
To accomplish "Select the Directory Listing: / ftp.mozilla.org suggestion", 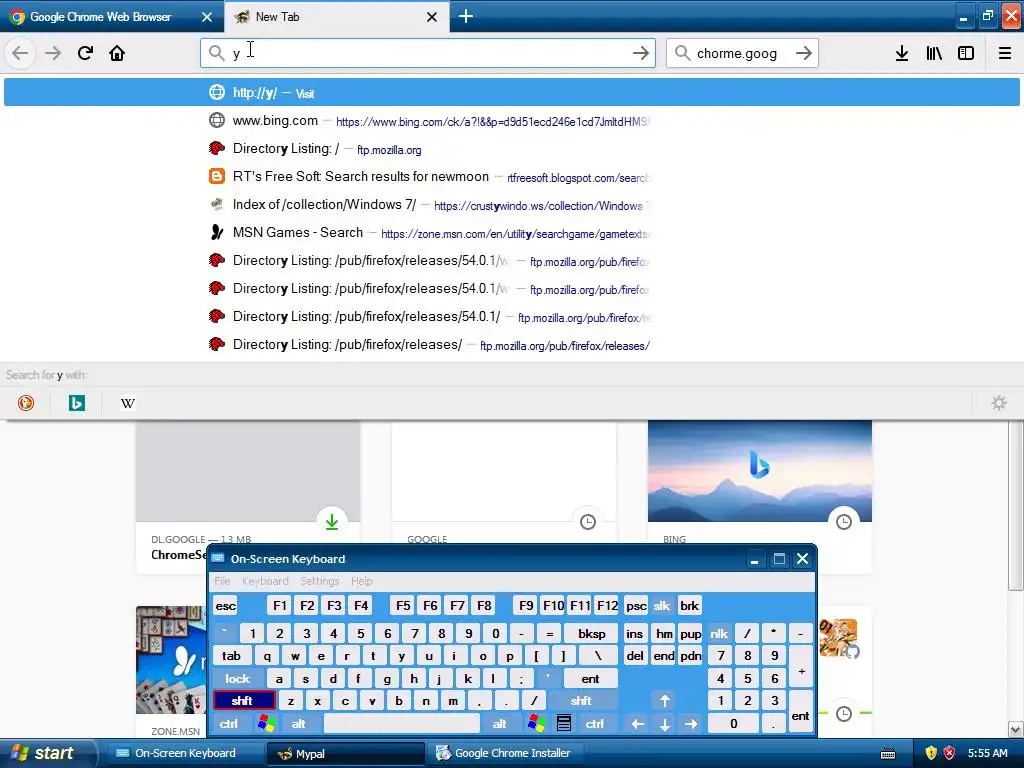I will 511,148.
